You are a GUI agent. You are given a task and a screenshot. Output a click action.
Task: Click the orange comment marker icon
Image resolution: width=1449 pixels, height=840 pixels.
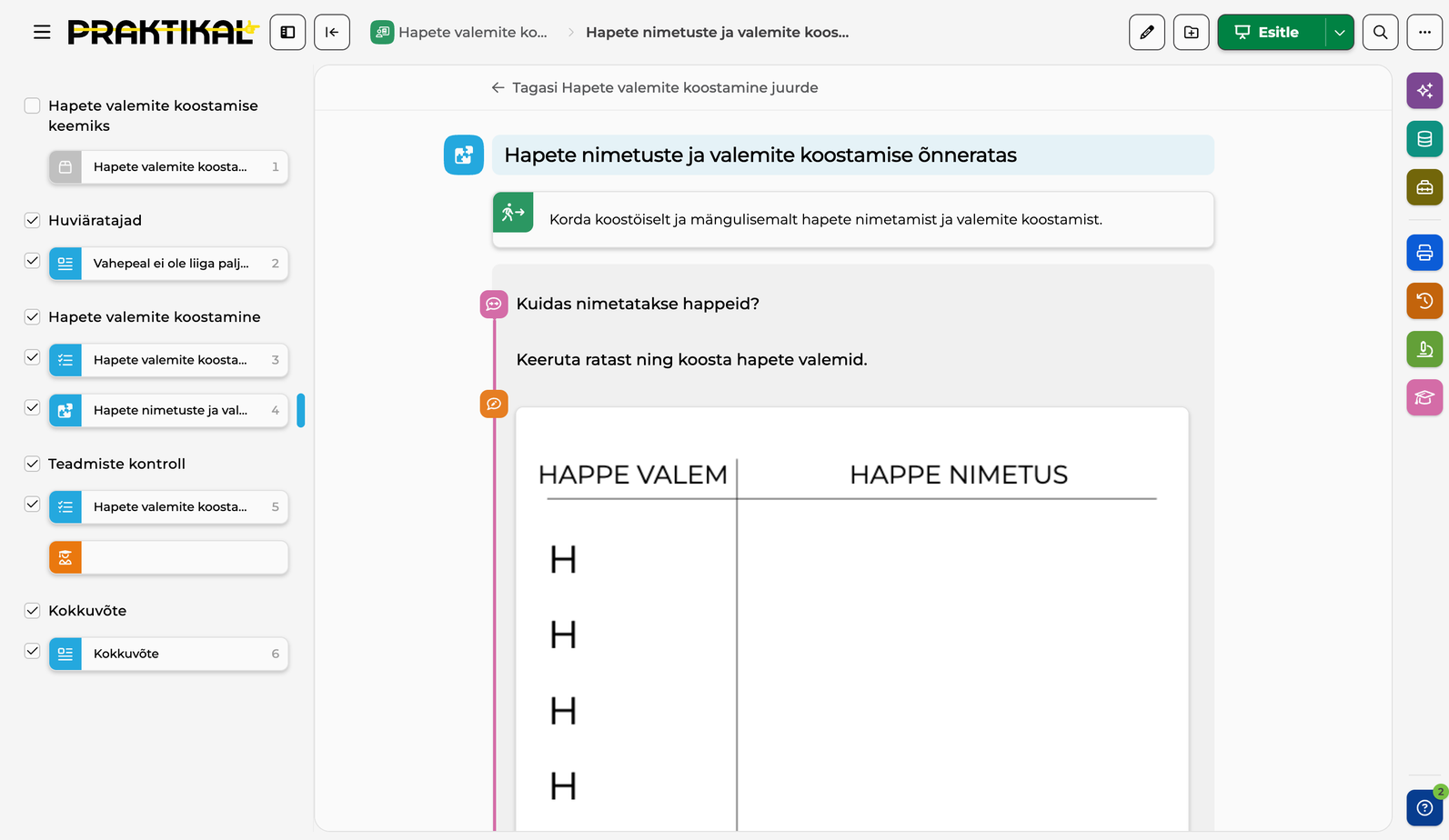click(494, 404)
